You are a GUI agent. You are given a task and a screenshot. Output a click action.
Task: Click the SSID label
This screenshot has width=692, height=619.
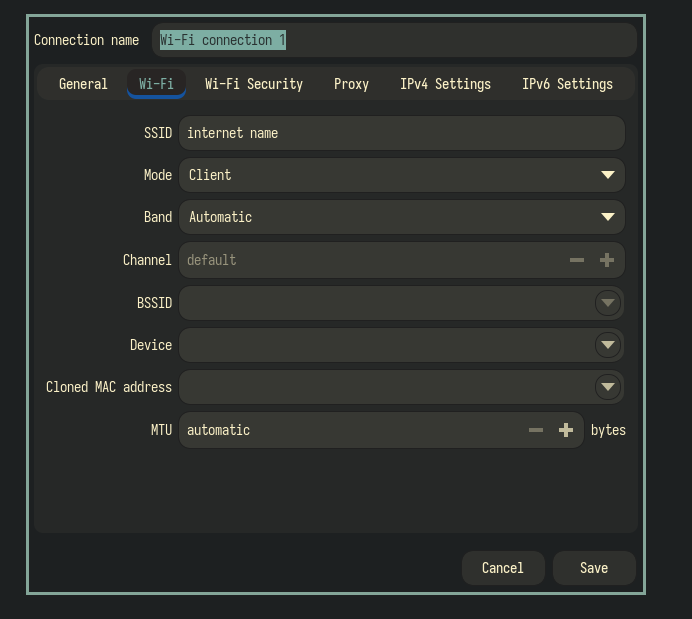tap(158, 133)
